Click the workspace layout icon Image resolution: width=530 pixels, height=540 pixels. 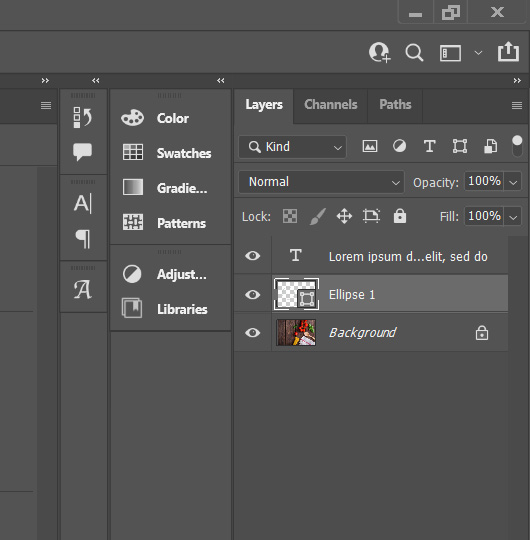pyautogui.click(x=450, y=53)
